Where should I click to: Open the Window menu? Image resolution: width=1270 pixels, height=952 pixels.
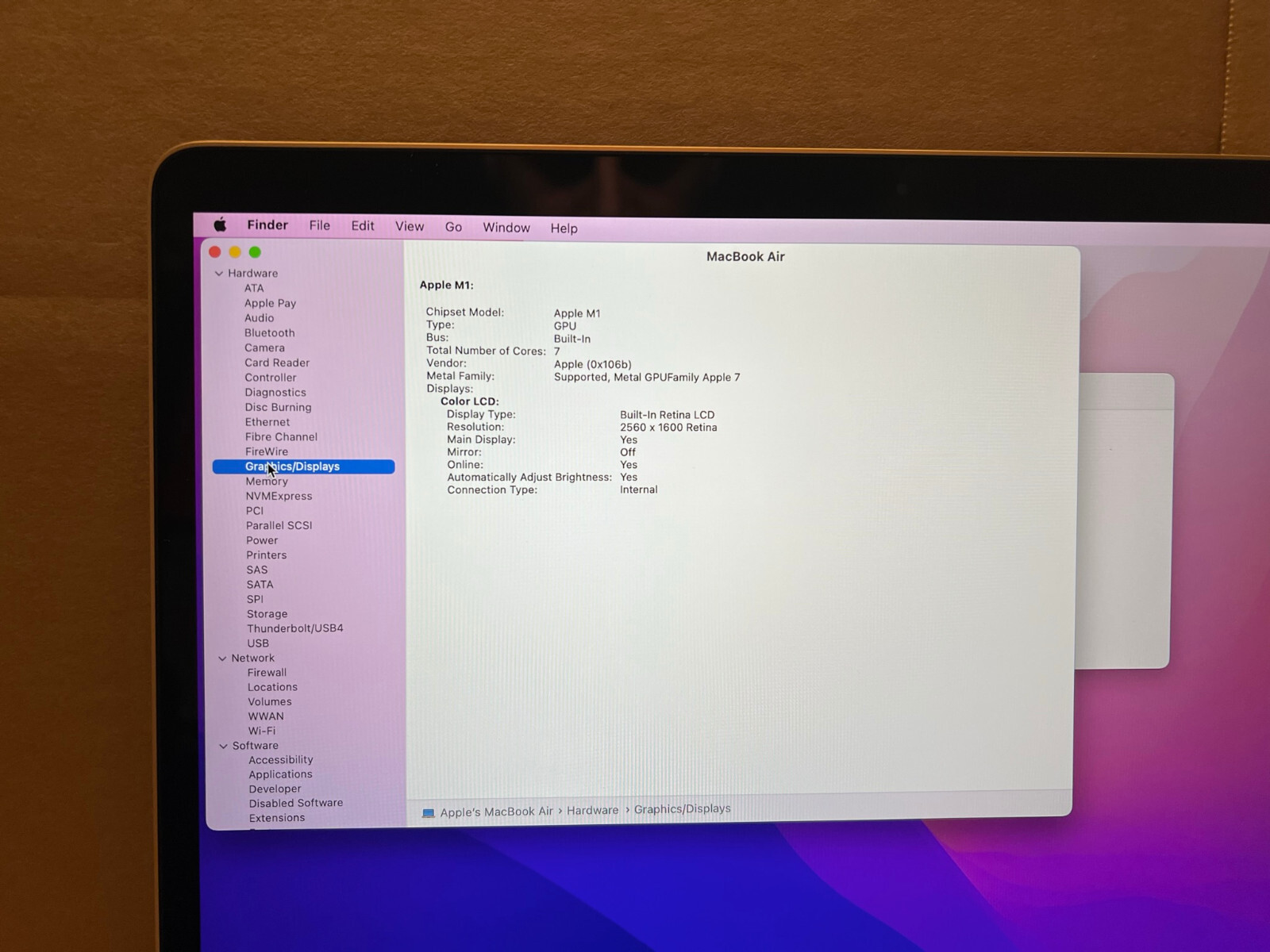[x=506, y=228]
